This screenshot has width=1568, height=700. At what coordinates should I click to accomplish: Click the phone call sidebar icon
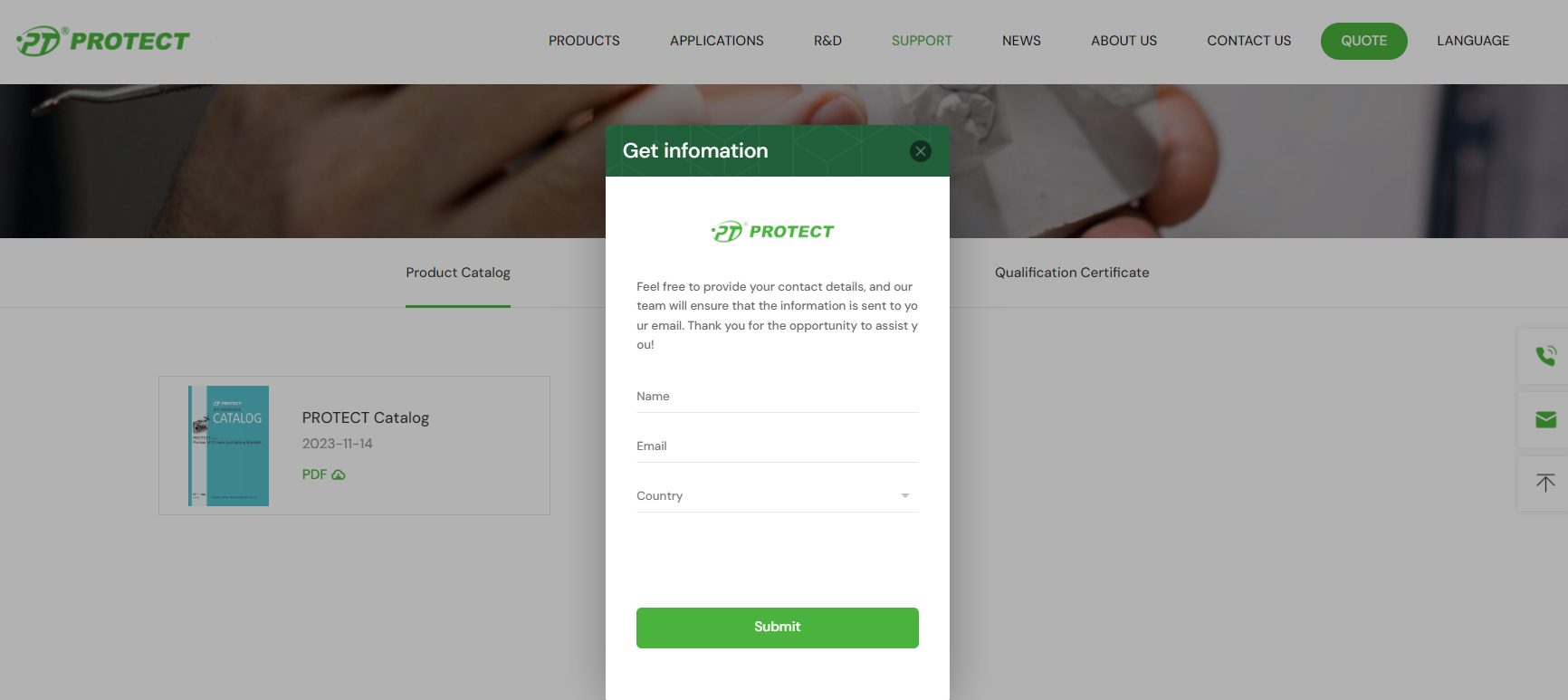pos(1545,356)
